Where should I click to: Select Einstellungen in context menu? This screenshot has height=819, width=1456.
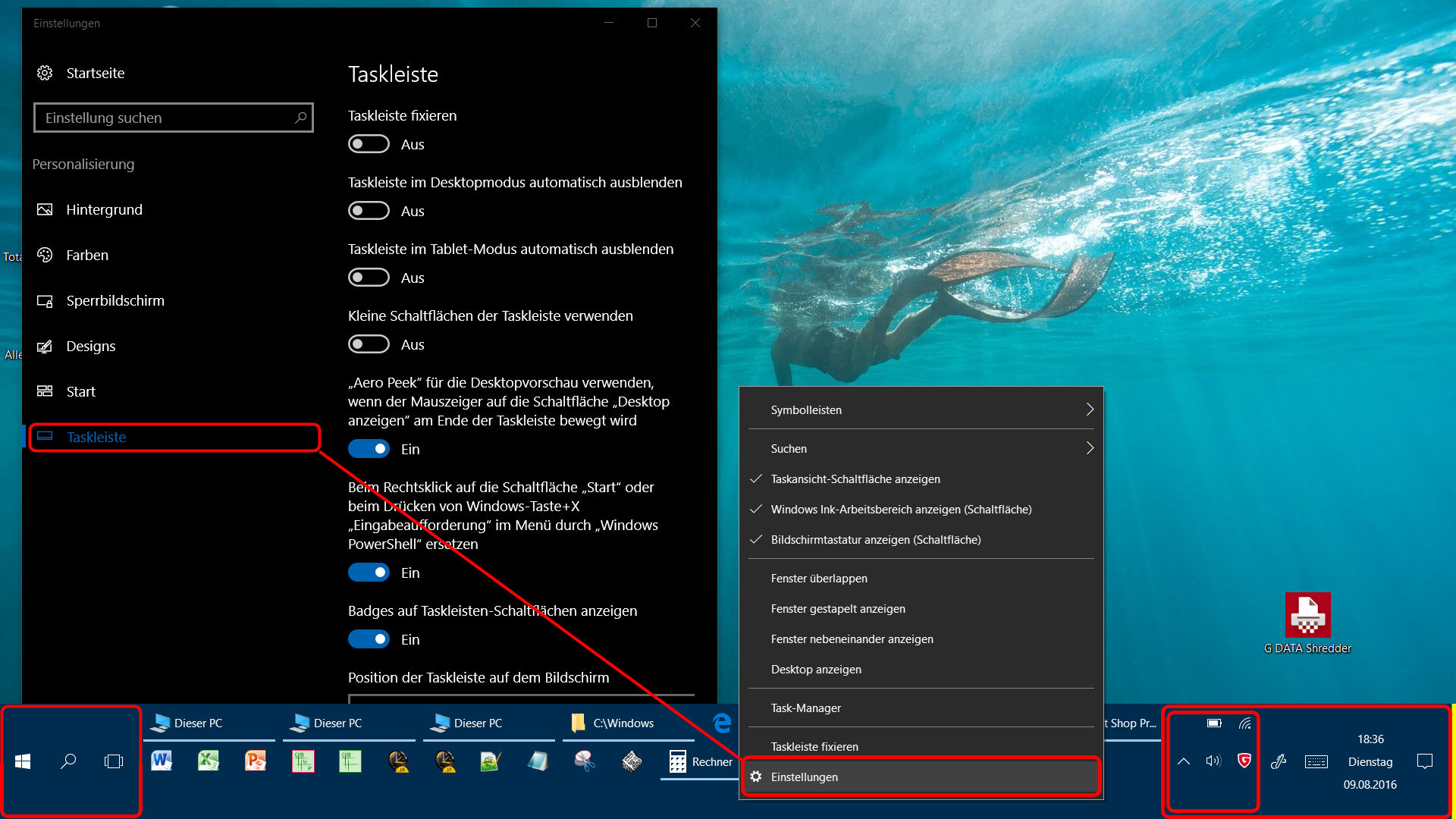pos(805,777)
